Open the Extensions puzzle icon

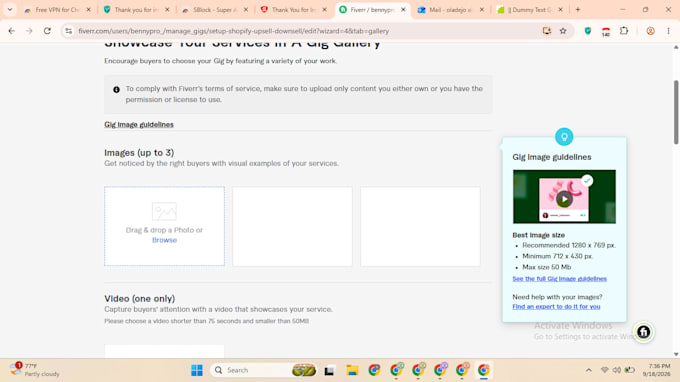624,31
